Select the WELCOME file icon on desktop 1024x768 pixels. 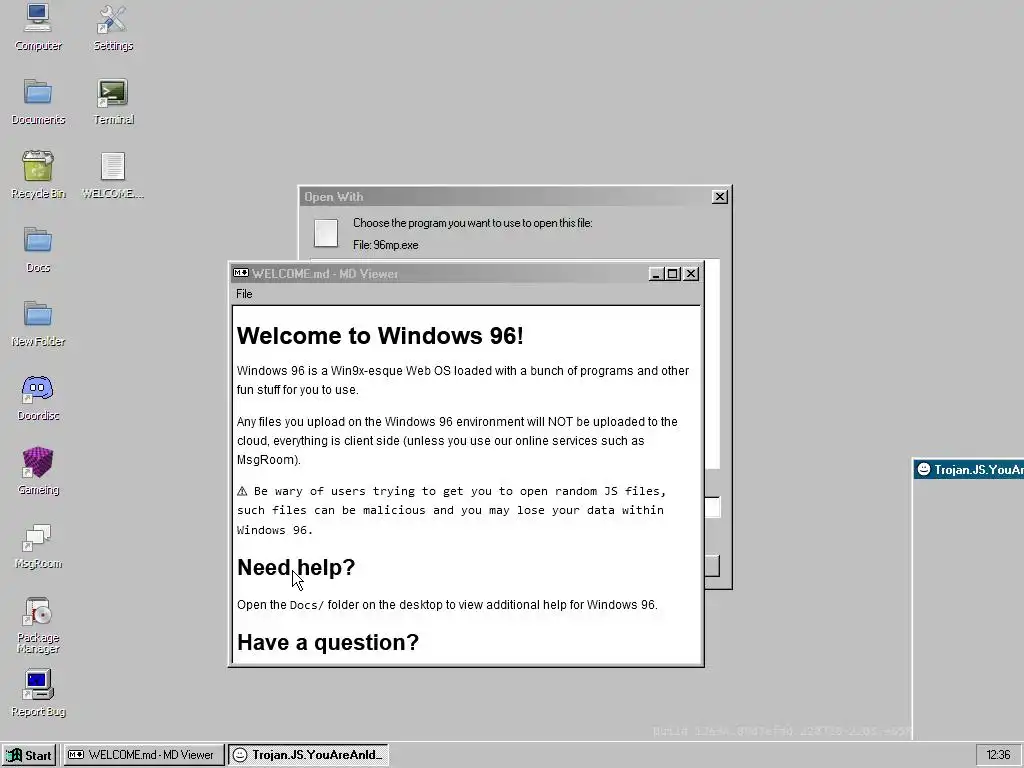(x=113, y=175)
